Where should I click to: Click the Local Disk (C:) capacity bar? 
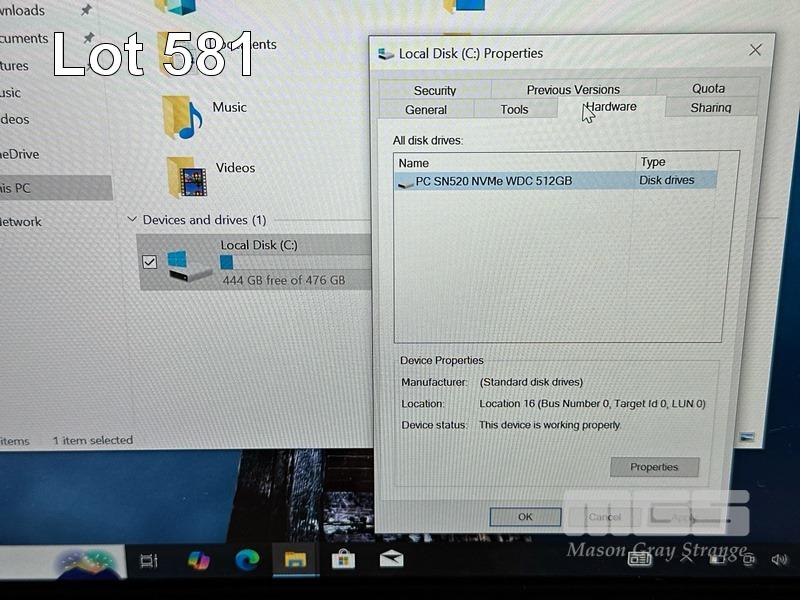(x=295, y=262)
